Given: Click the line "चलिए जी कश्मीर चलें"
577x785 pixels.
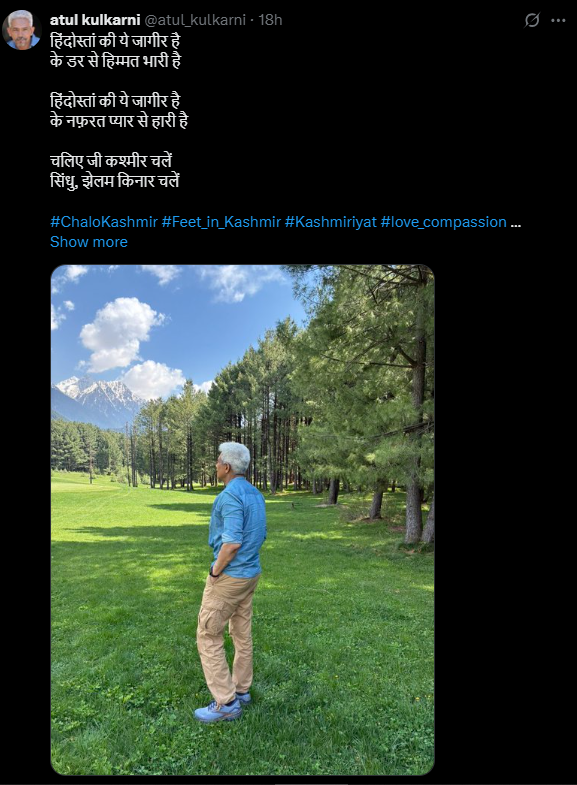Looking at the screenshot, I should click(x=111, y=161).
